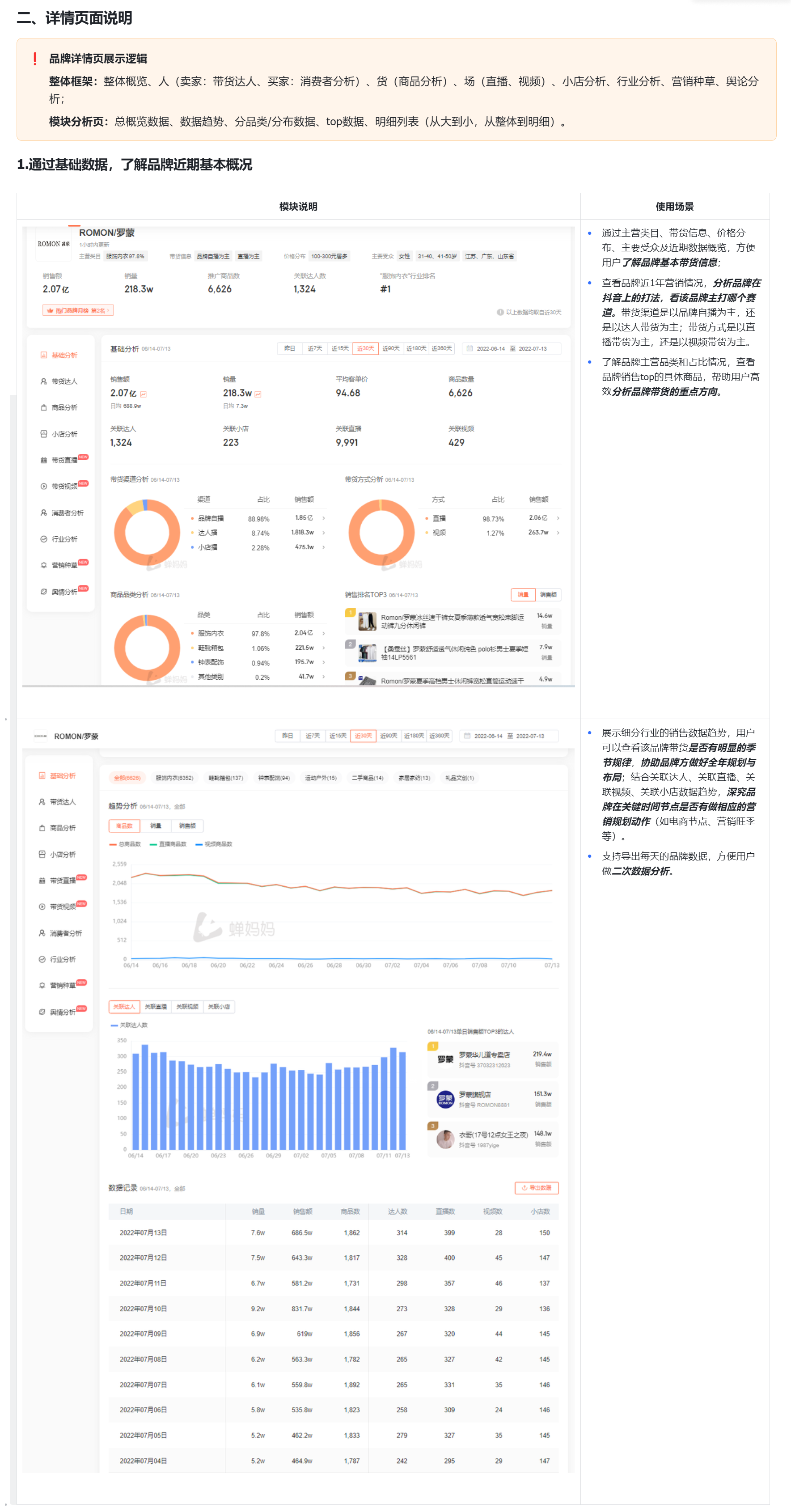Click 基础分析 icon in the 带货渠道分析 screenshot sidebar
Image resolution: width=791 pixels, height=1512 pixels.
pos(43,355)
